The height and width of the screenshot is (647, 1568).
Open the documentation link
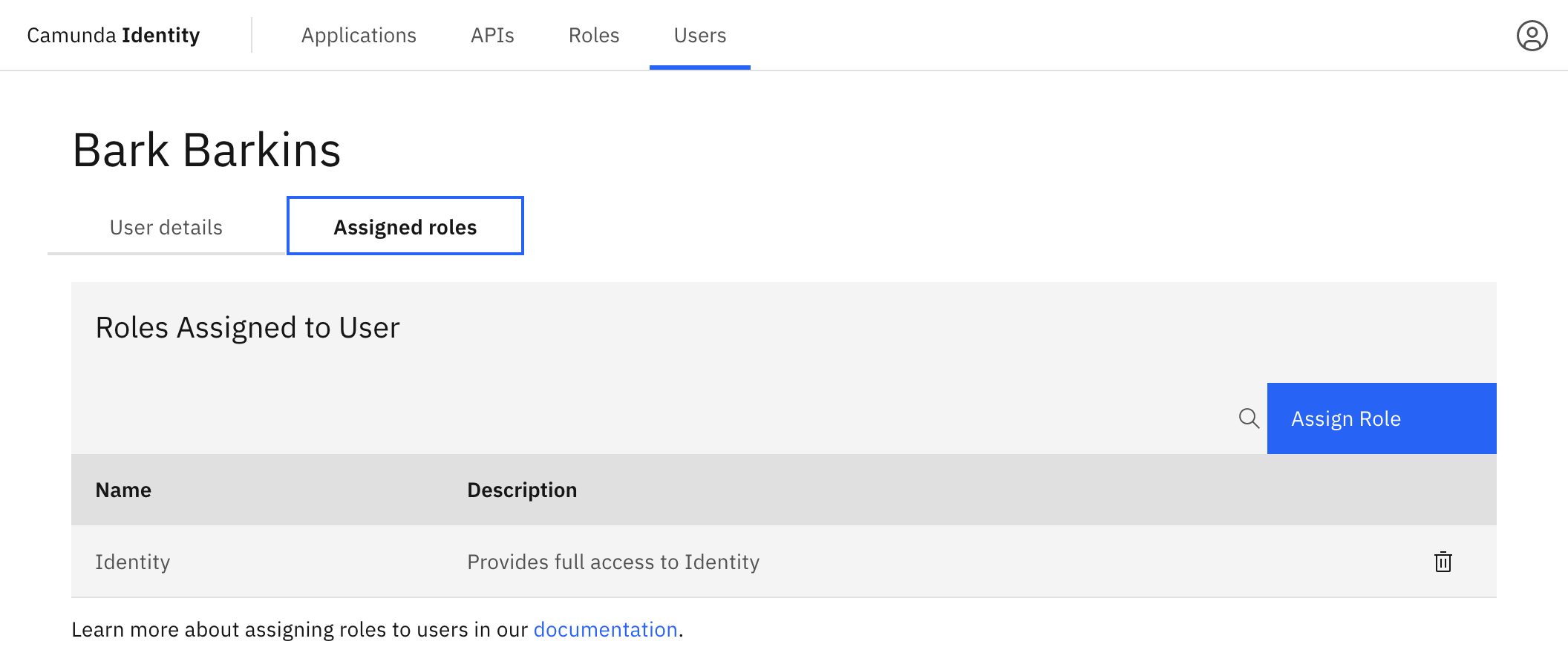pos(605,629)
